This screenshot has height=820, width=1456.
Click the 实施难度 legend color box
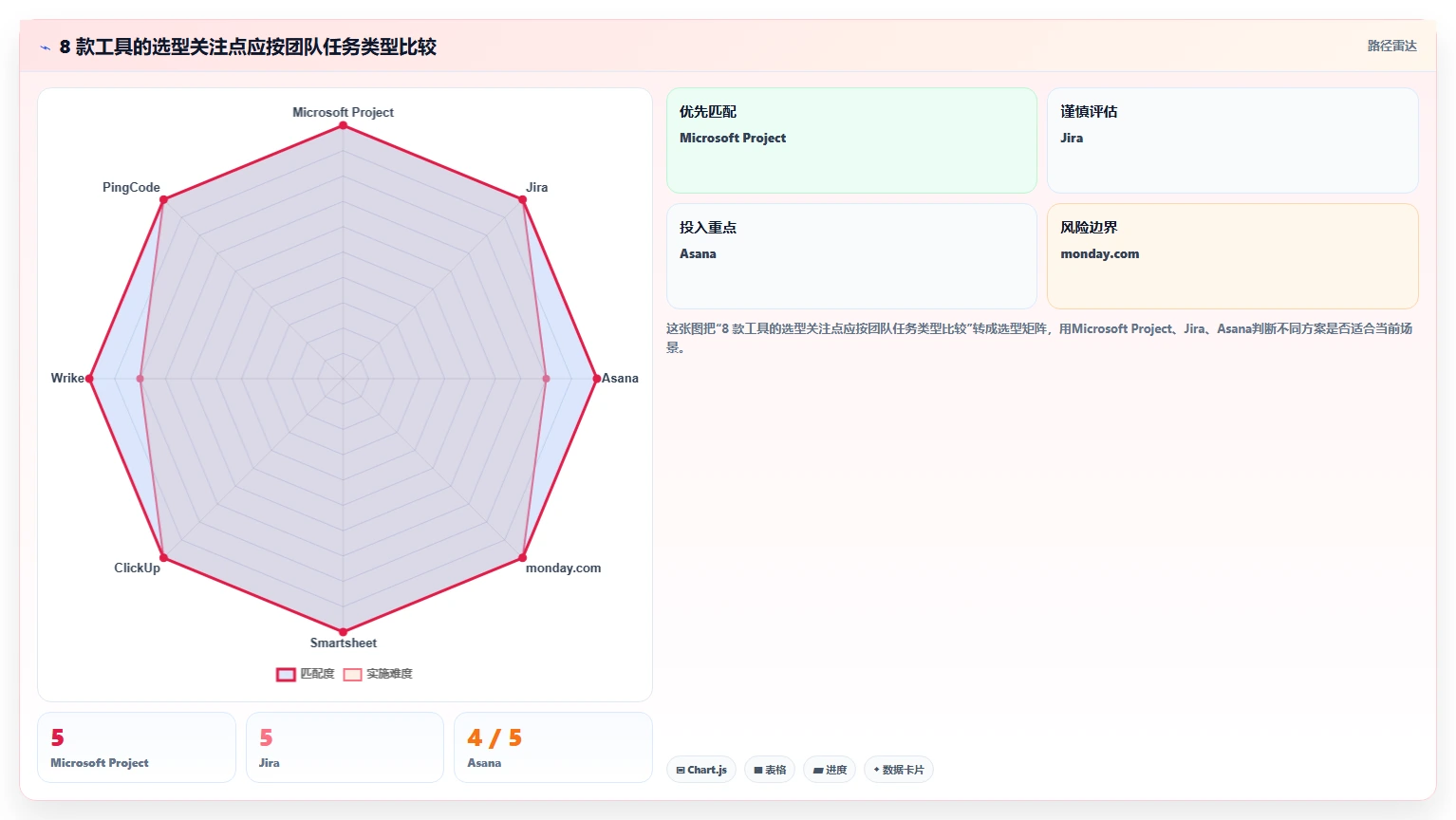click(x=352, y=675)
